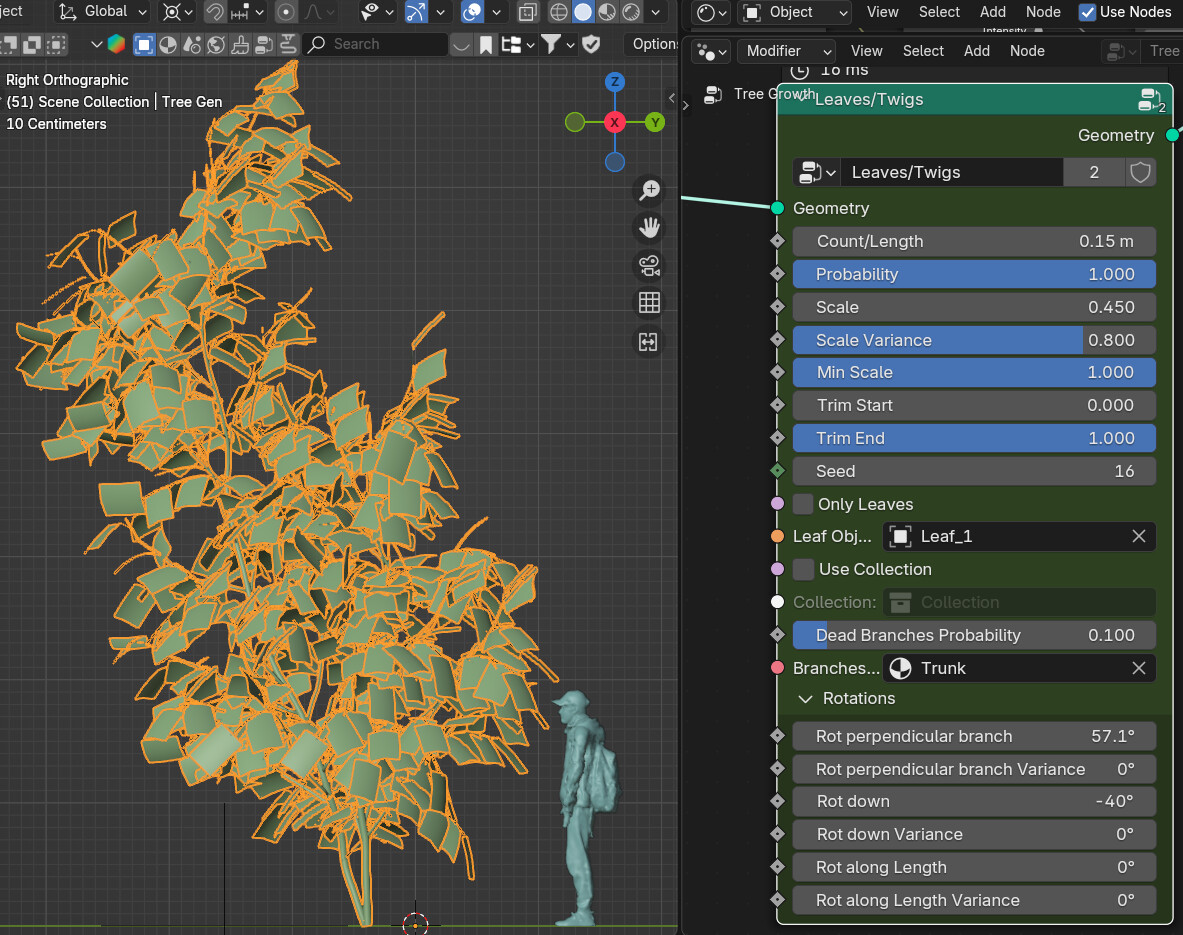Click the pan view hand icon
Screen dimensions: 1183x935
[650, 227]
